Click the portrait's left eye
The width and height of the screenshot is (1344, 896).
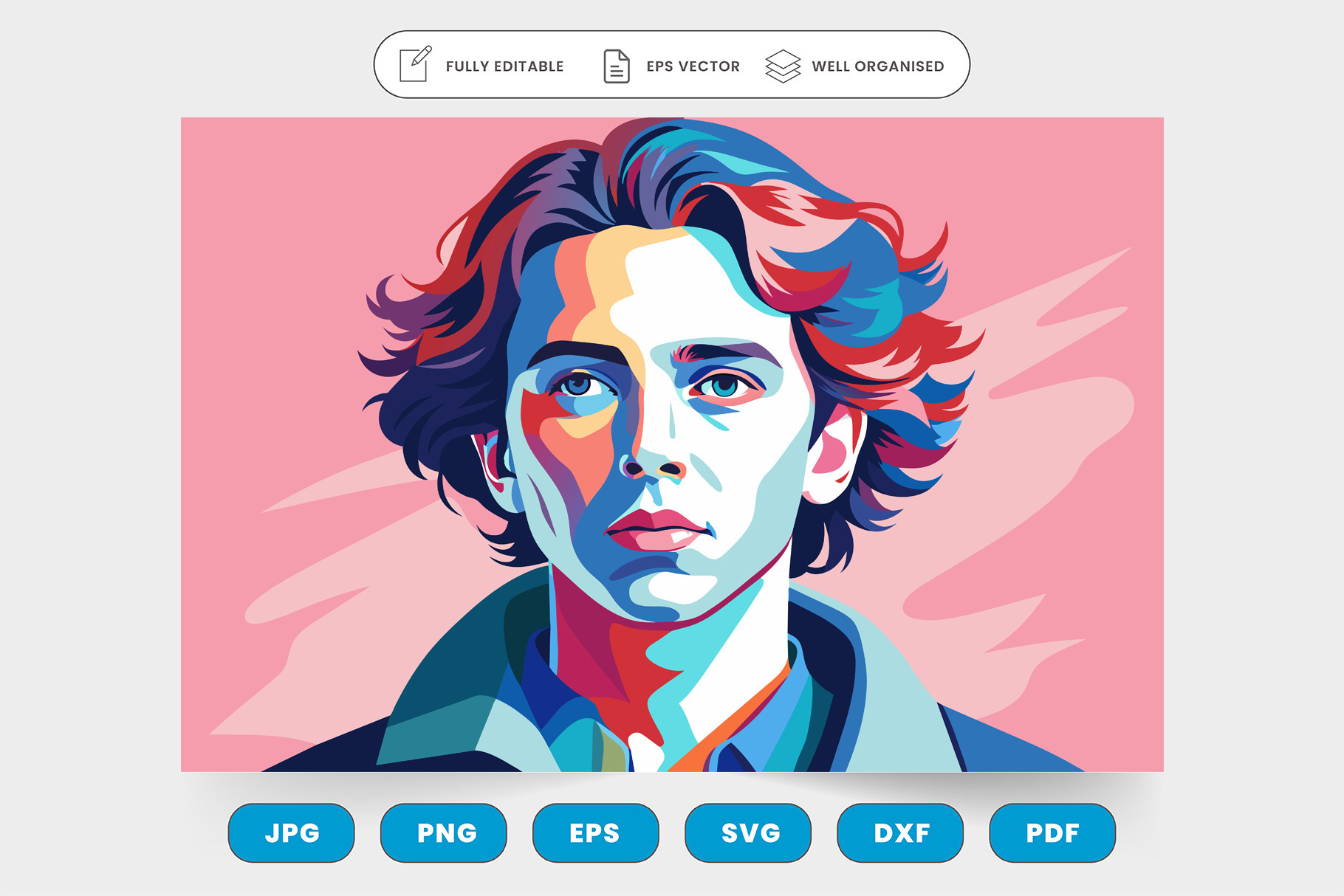tap(580, 385)
